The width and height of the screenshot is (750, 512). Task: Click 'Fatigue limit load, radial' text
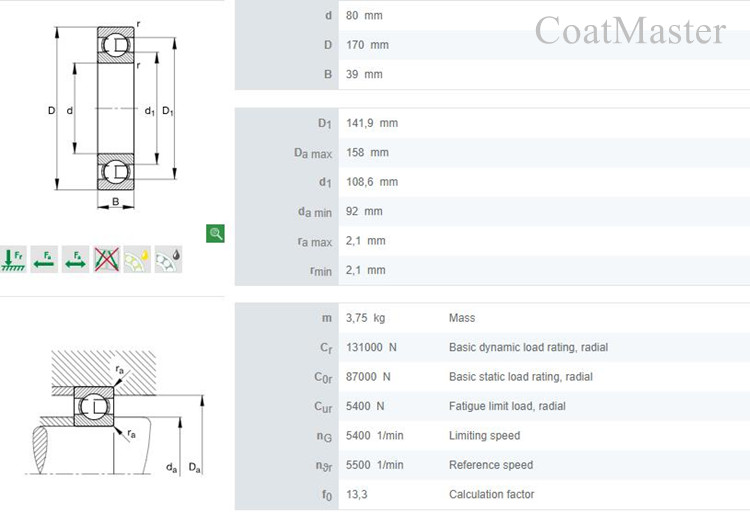click(507, 406)
